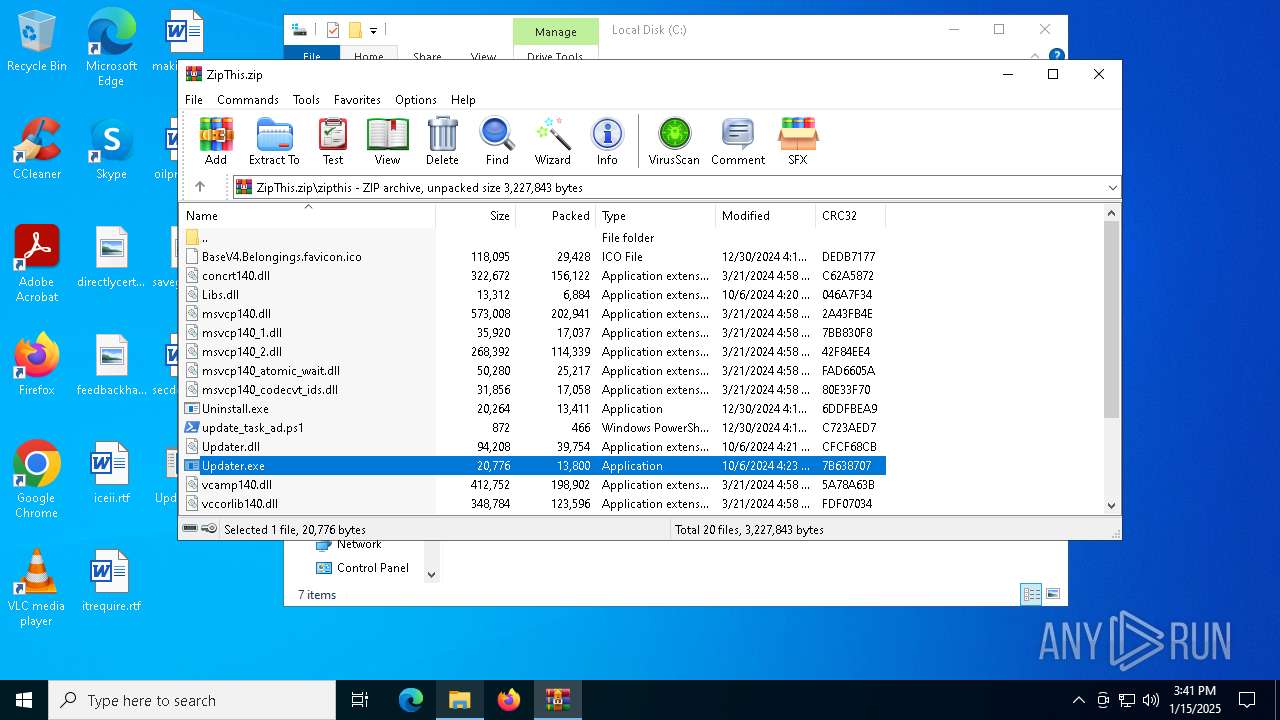Open the Help menu in WinRAR
This screenshot has width=1280, height=720.
tap(463, 100)
